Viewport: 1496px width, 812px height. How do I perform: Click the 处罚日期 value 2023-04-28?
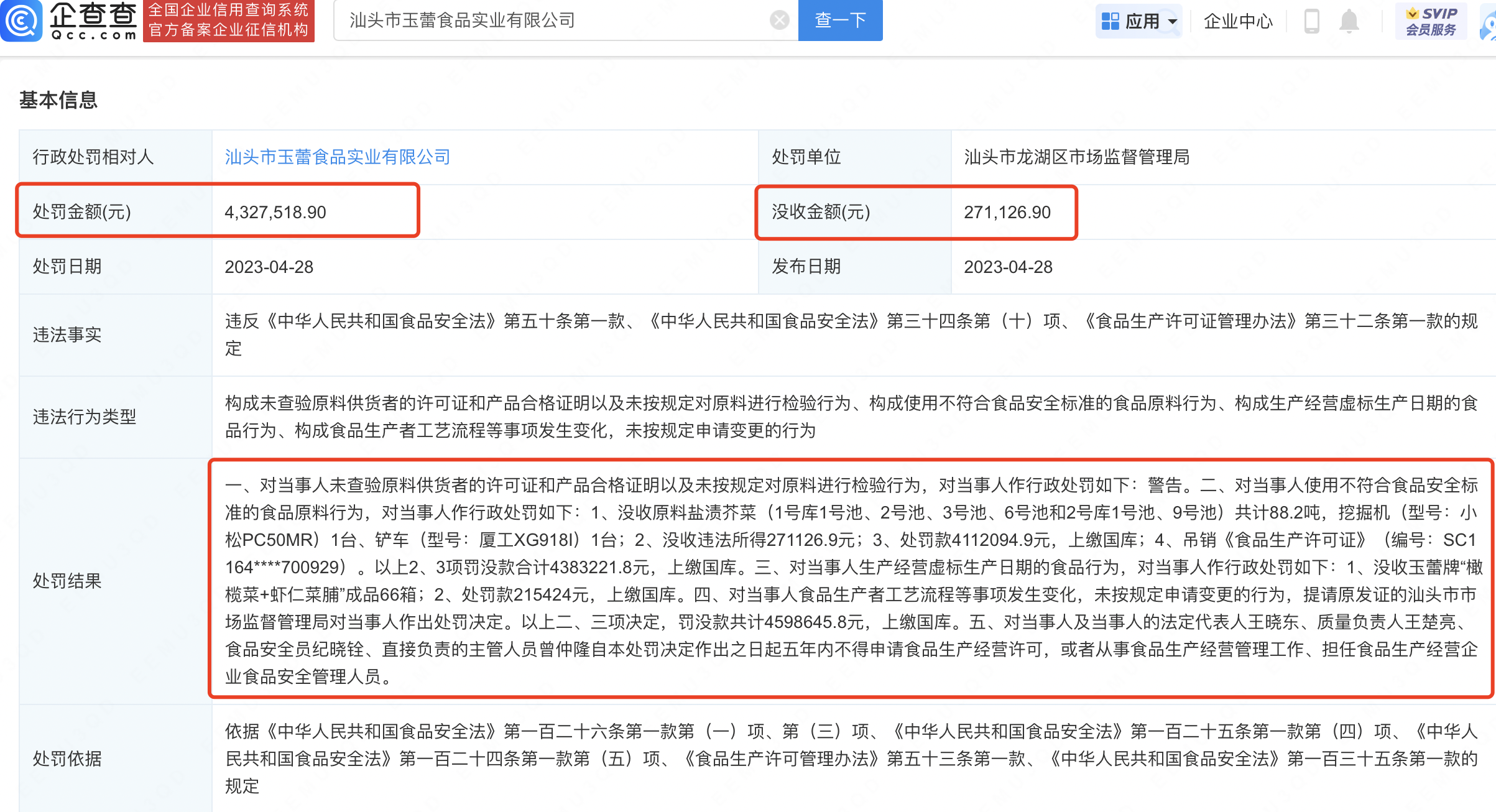(x=269, y=267)
